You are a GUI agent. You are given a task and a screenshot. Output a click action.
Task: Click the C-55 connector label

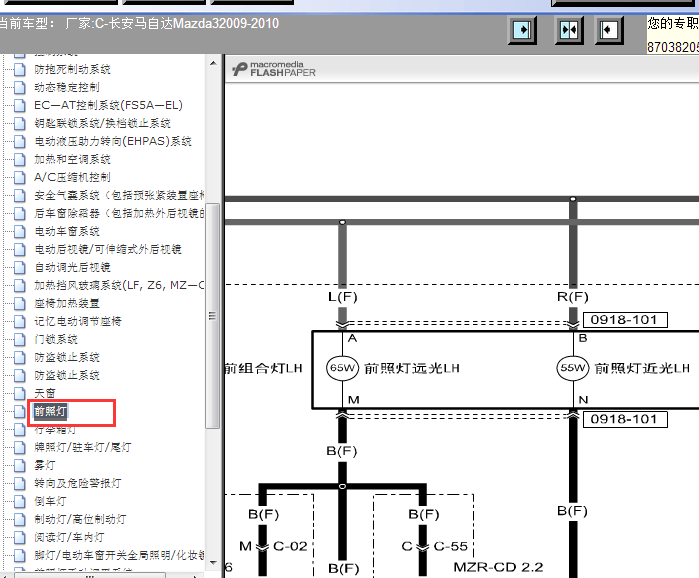click(x=451, y=546)
